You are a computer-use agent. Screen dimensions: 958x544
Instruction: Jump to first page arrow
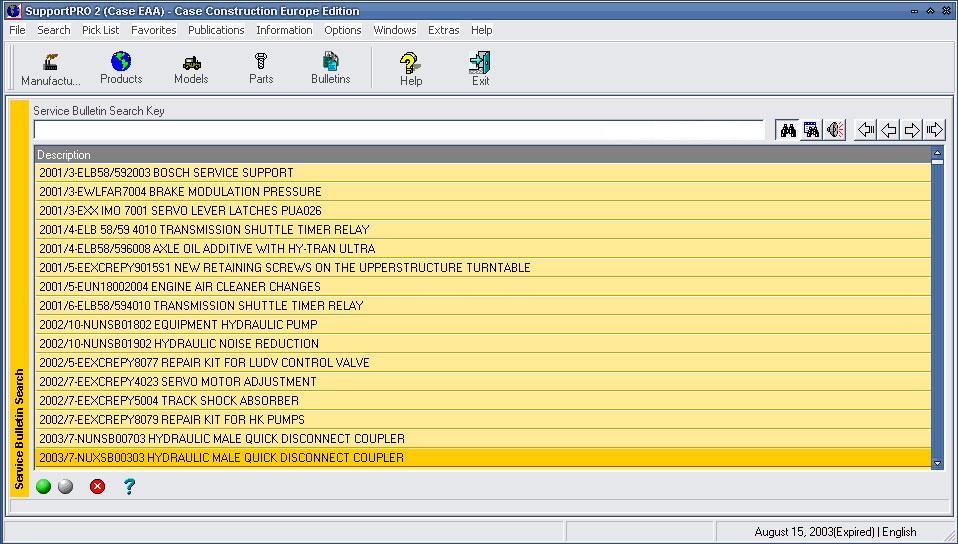tap(866, 130)
